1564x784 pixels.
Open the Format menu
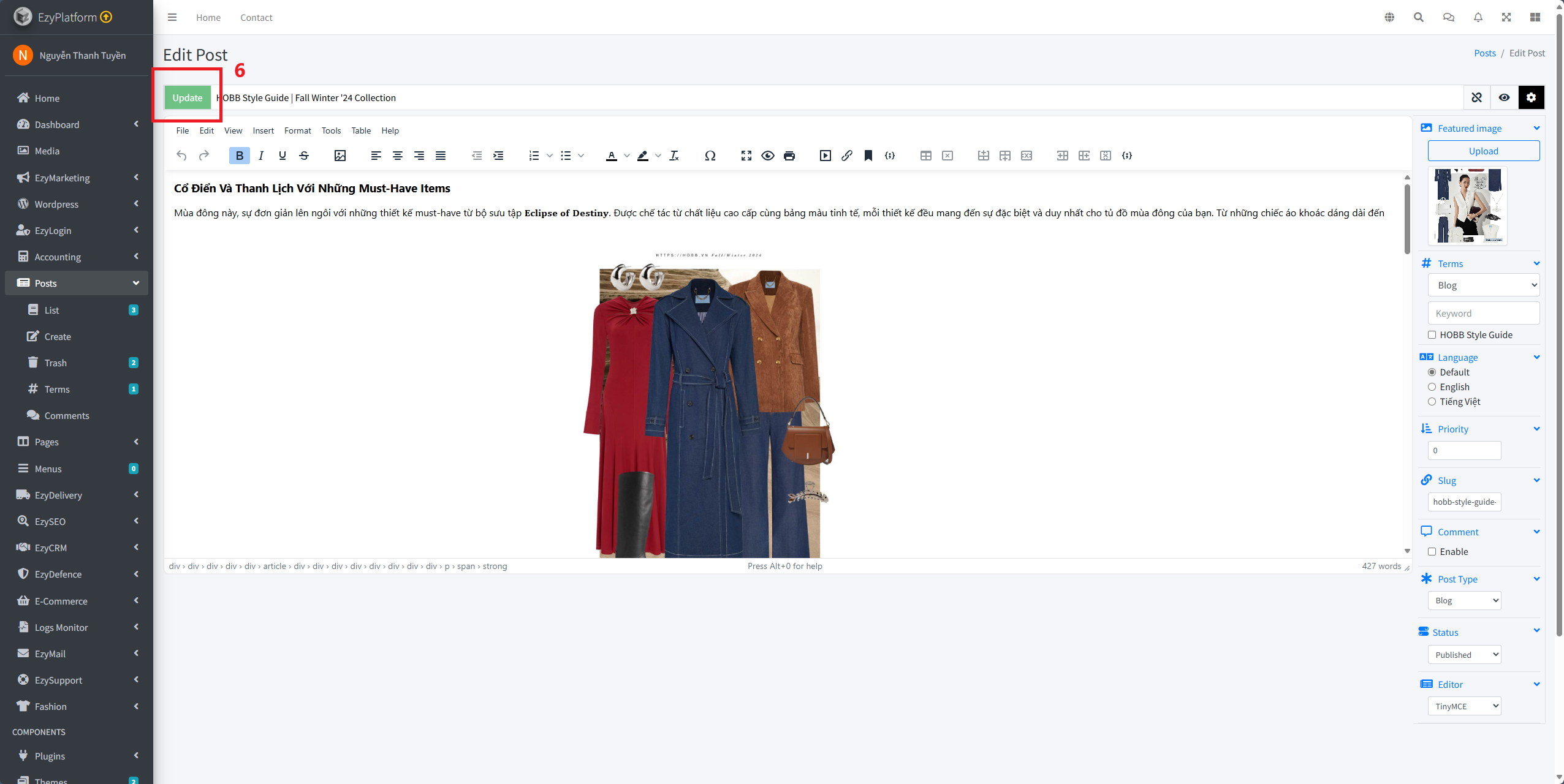(297, 130)
